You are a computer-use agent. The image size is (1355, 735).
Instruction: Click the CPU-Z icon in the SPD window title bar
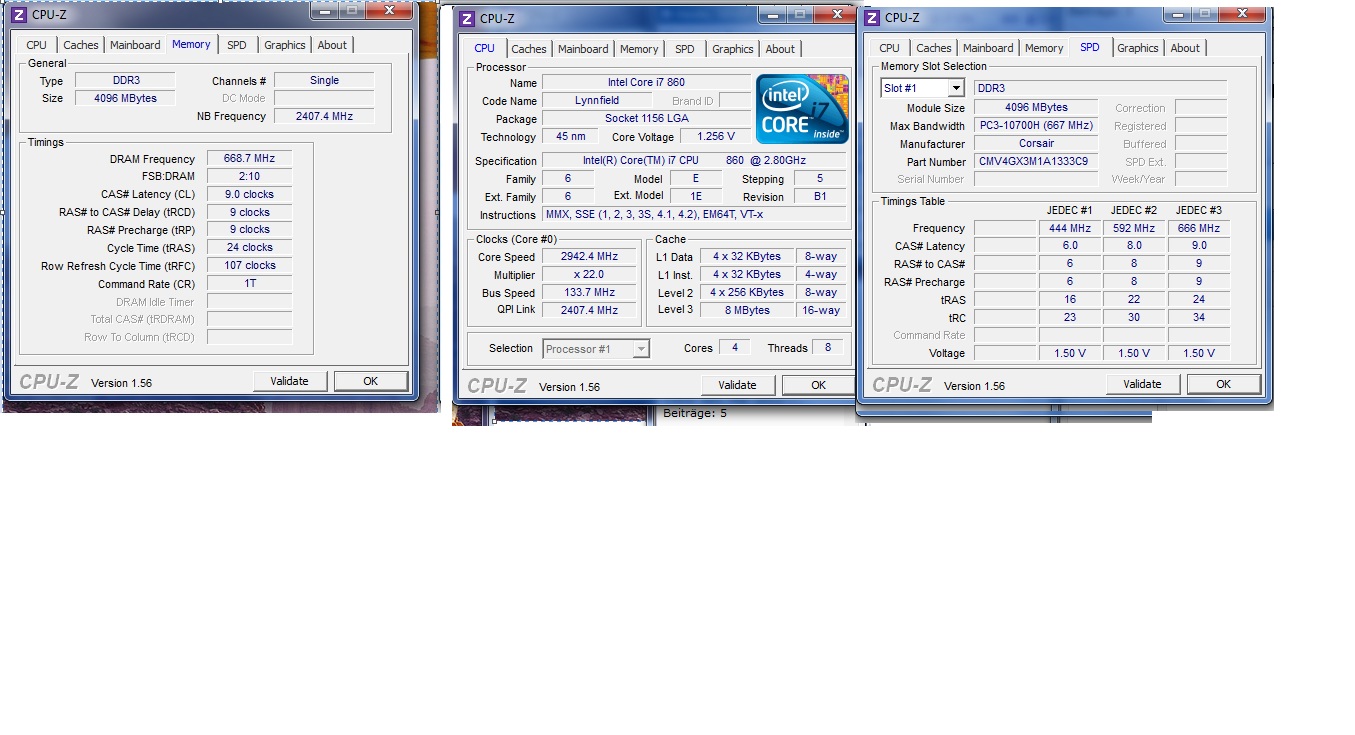pyautogui.click(x=872, y=18)
